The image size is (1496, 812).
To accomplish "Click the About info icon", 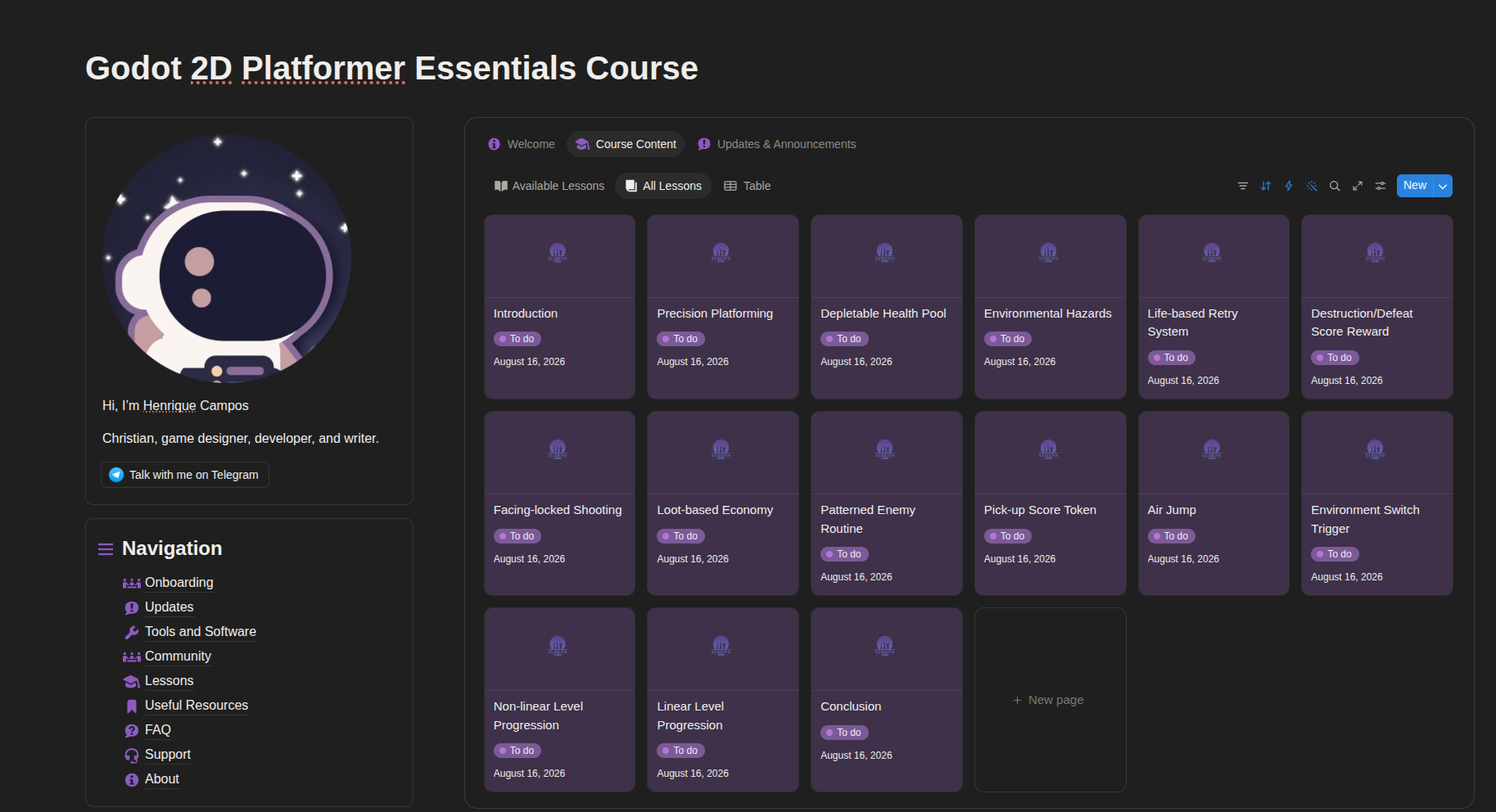I will pos(132,780).
